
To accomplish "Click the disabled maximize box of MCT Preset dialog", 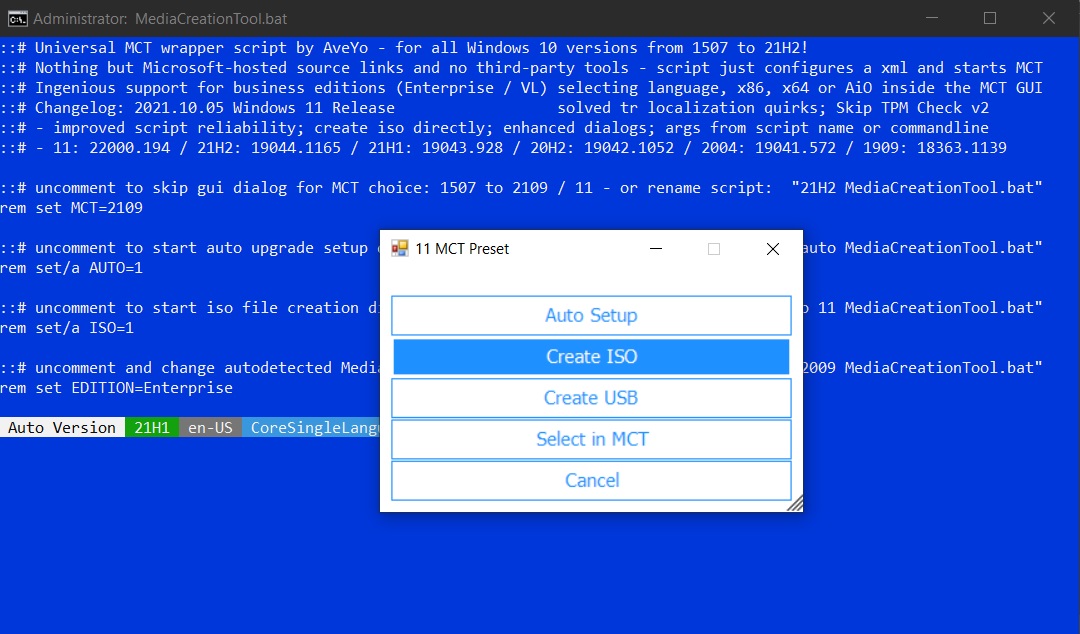I will pos(714,249).
